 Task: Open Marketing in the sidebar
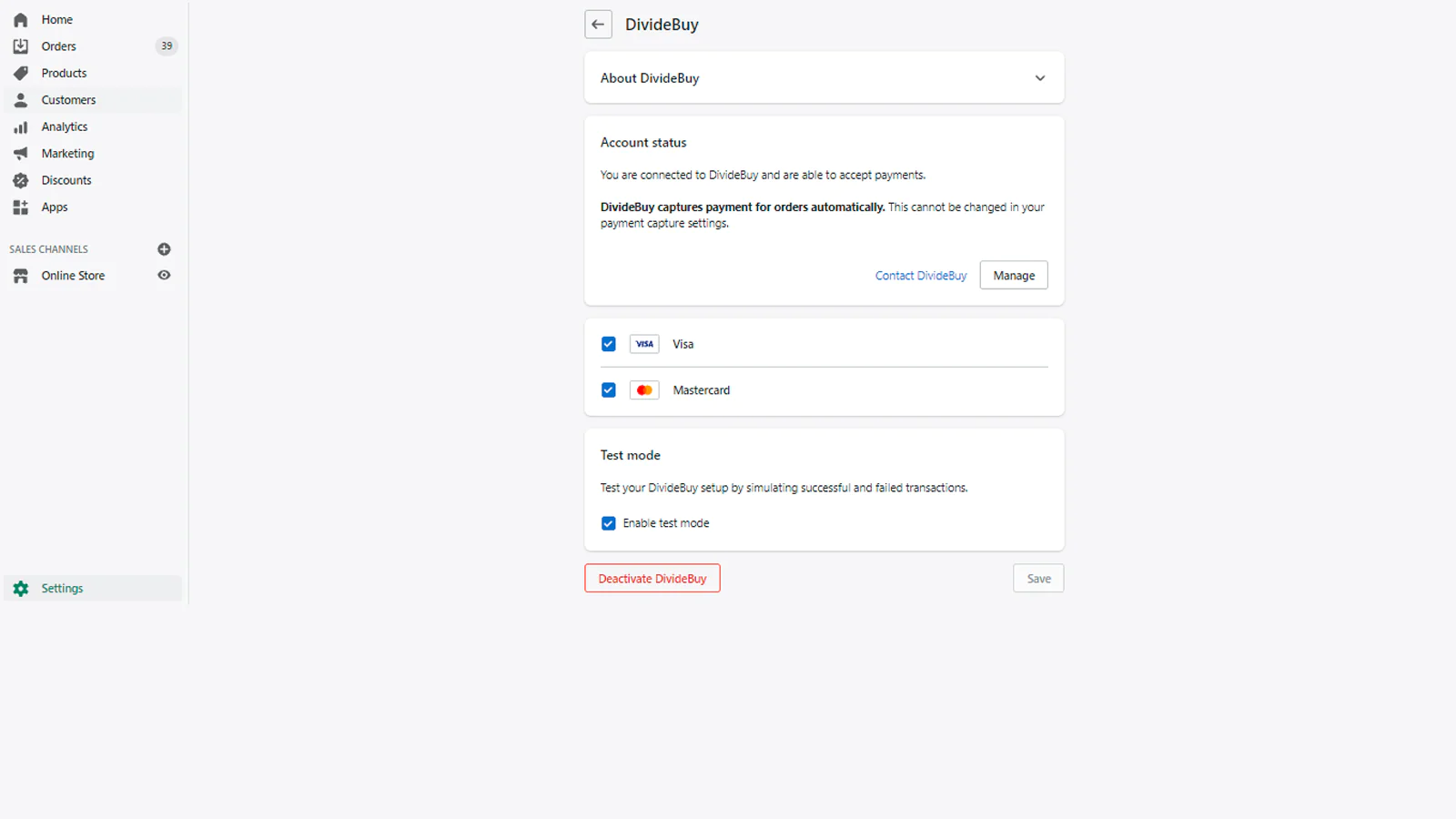point(93,154)
